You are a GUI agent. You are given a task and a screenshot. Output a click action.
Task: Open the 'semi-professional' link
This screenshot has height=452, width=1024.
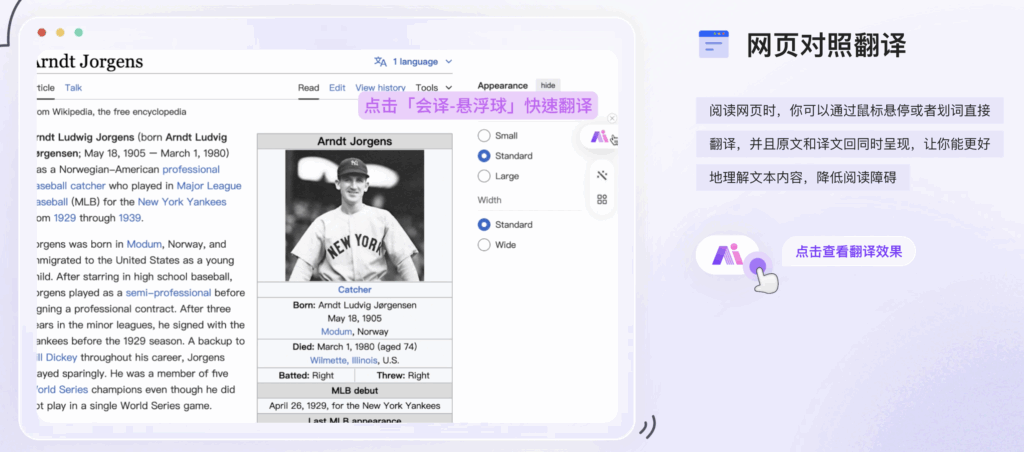pos(168,293)
